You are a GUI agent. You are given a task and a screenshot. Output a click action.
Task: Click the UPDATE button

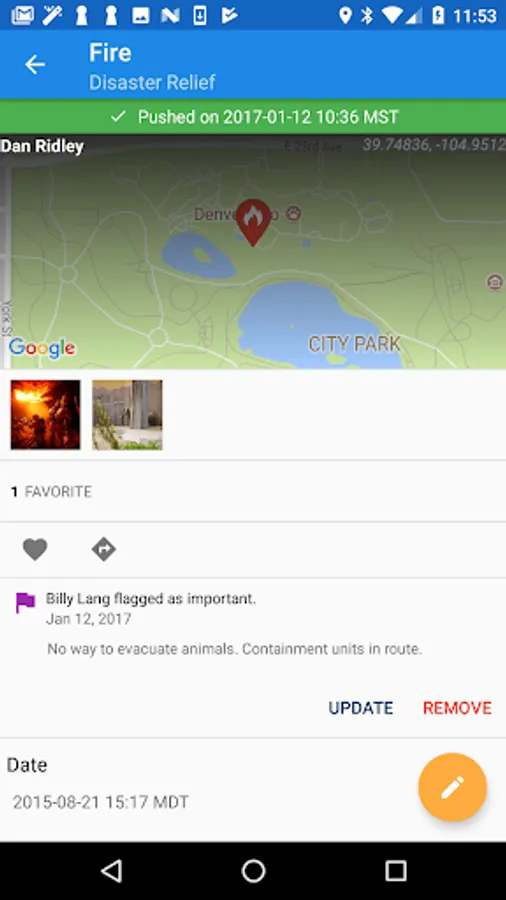(361, 708)
